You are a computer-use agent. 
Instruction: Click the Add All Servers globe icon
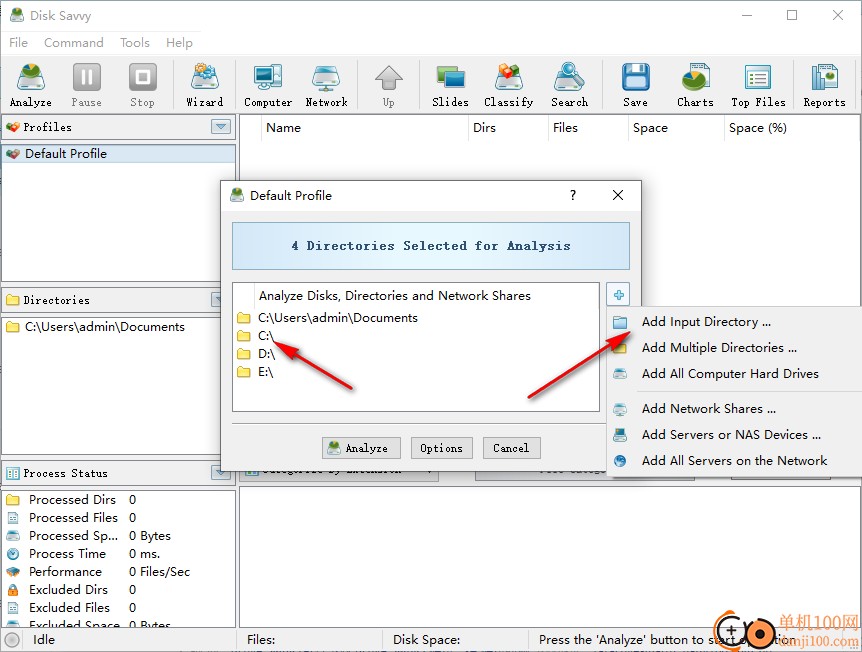tap(620, 461)
